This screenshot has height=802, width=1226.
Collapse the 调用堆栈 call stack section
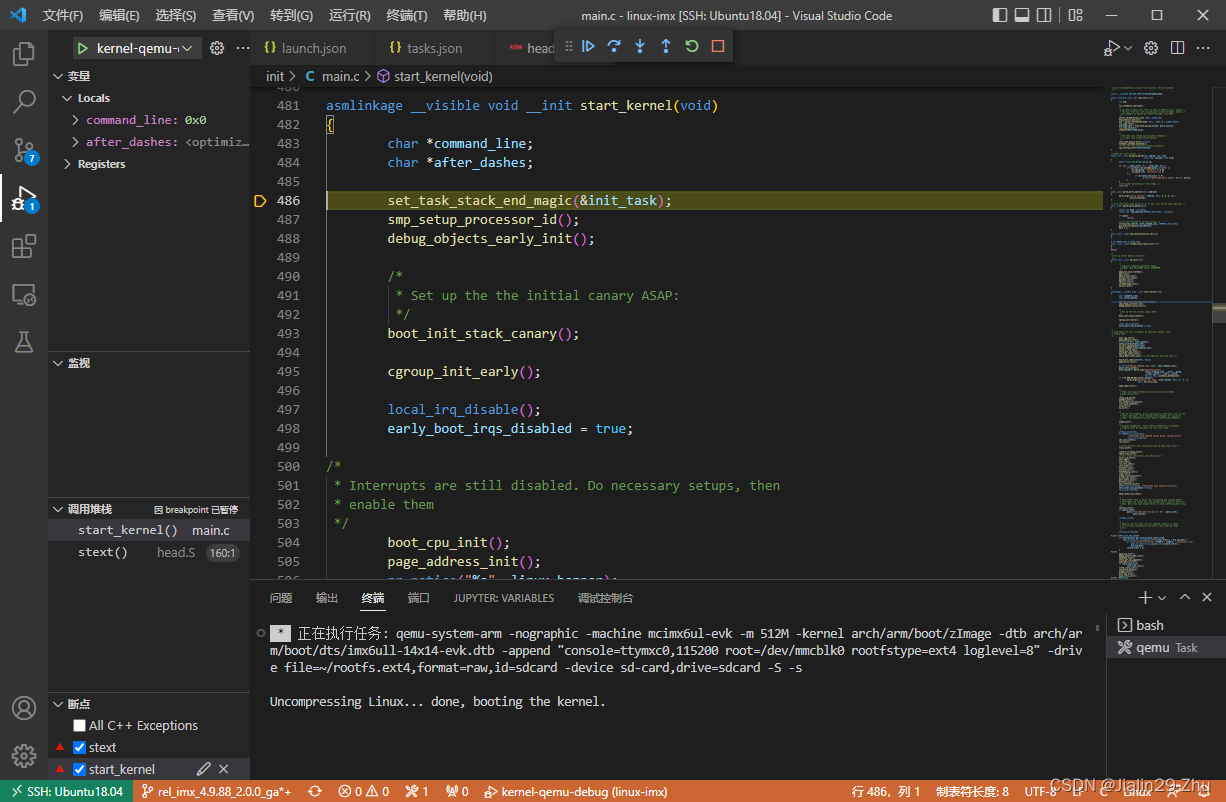point(58,509)
